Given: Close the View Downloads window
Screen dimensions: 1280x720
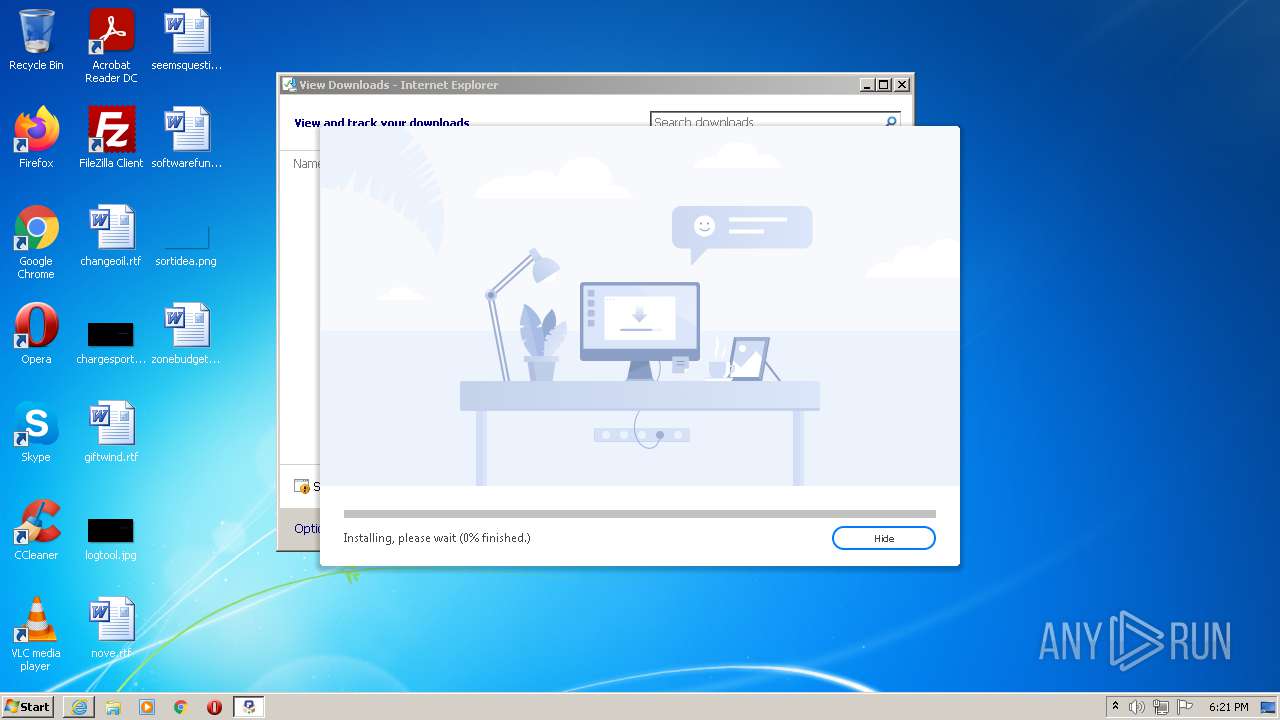Looking at the screenshot, I should point(902,85).
